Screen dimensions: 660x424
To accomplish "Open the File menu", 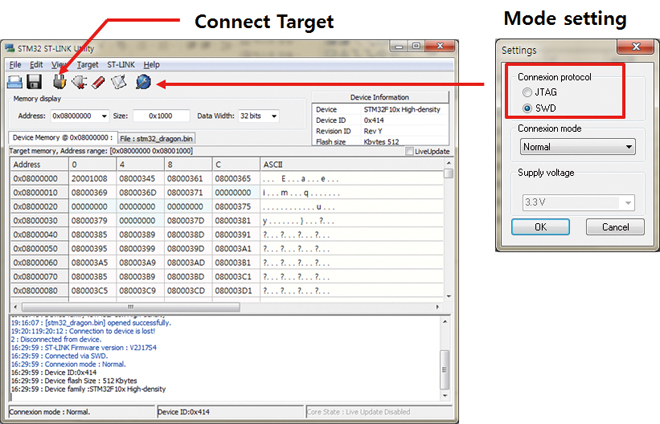I will (15, 65).
